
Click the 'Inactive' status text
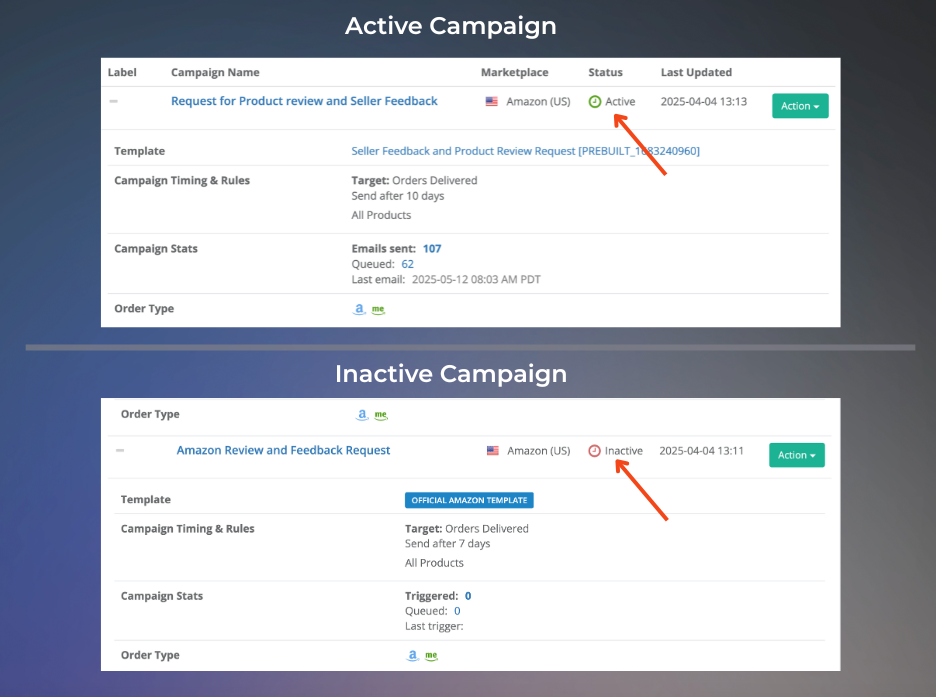coord(624,451)
